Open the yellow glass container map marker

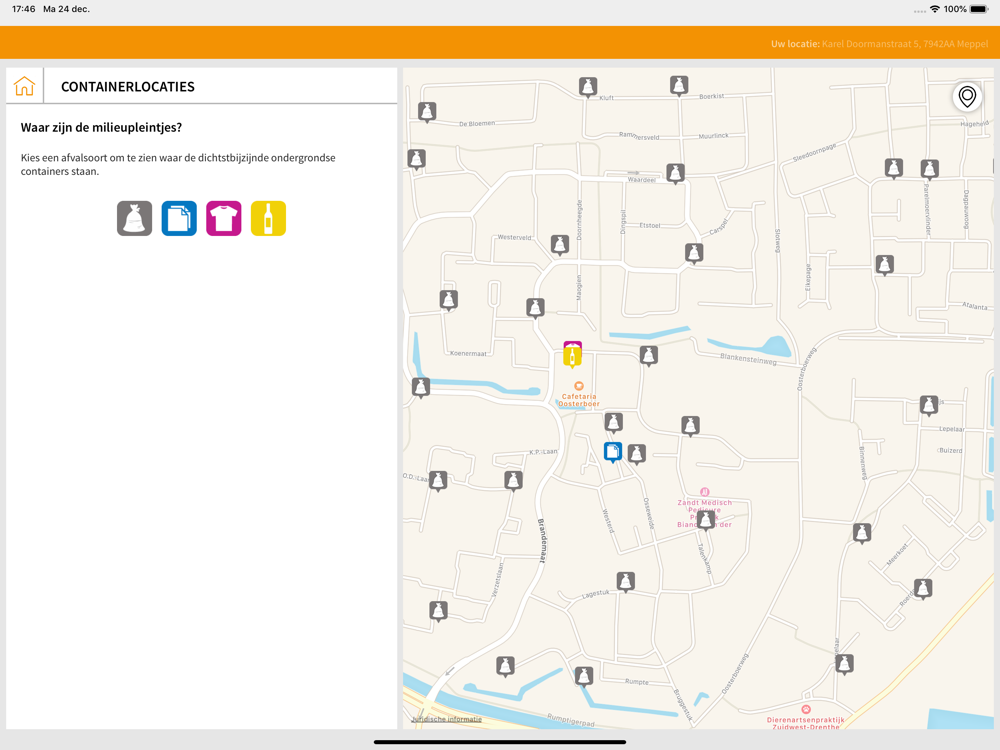(x=572, y=358)
